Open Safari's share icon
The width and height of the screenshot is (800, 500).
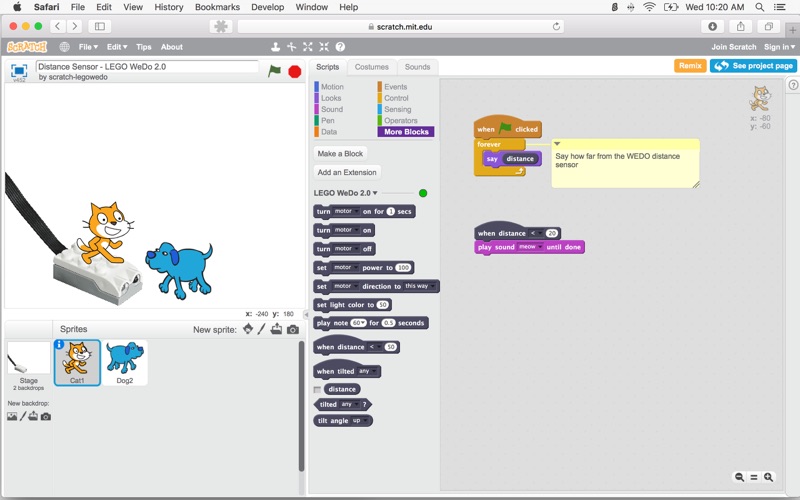tap(740, 27)
